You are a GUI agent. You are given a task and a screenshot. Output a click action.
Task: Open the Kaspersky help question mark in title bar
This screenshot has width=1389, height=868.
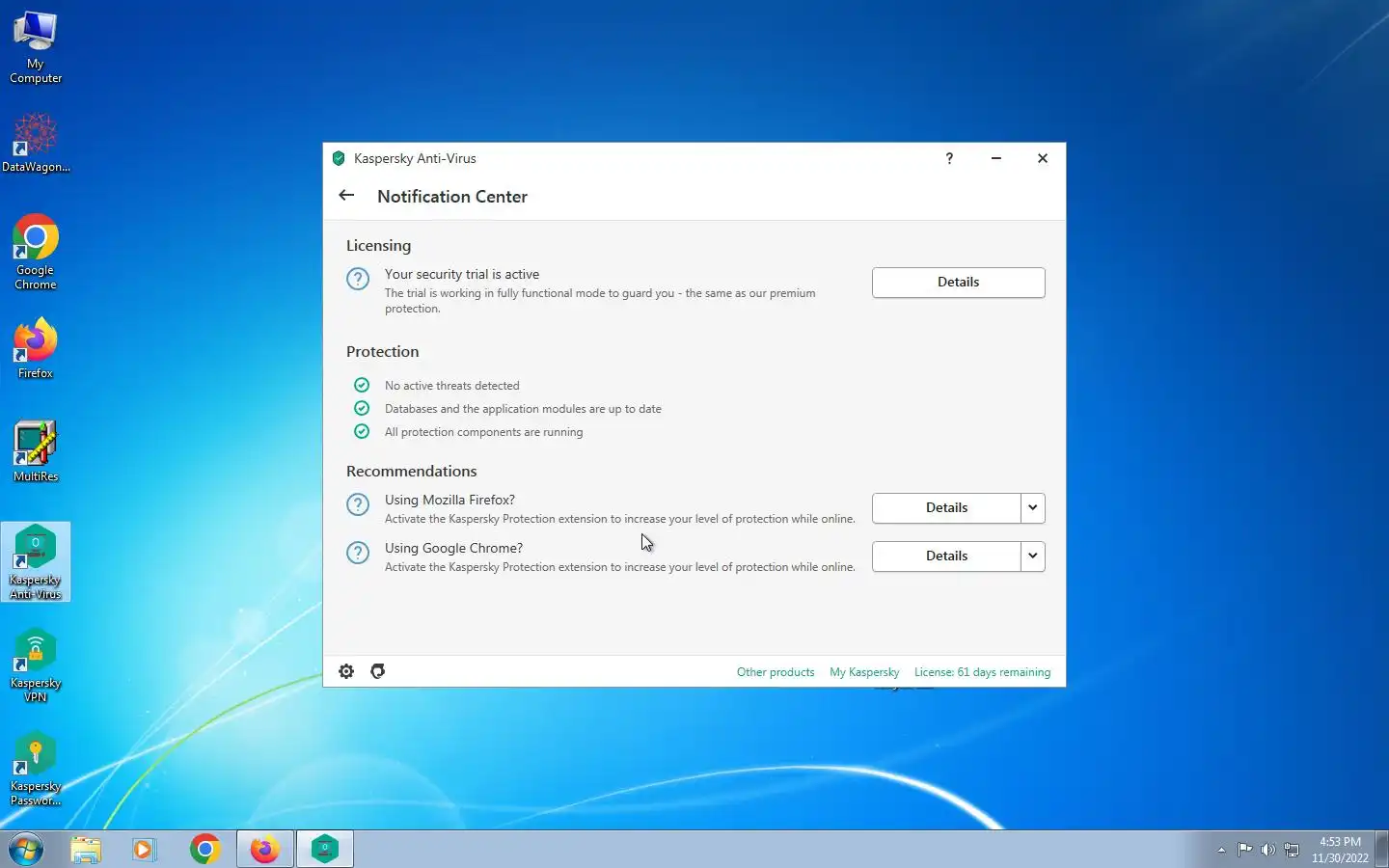(x=949, y=158)
